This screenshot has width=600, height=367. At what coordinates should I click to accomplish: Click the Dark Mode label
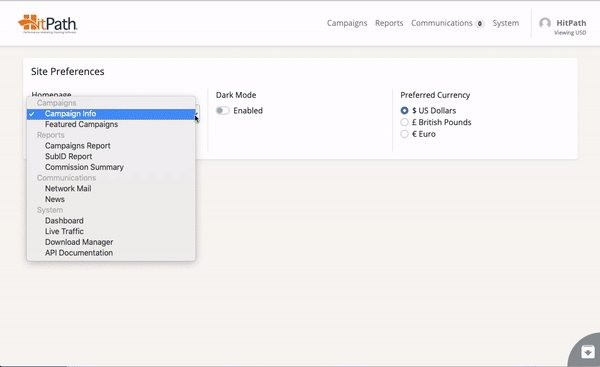[236, 95]
